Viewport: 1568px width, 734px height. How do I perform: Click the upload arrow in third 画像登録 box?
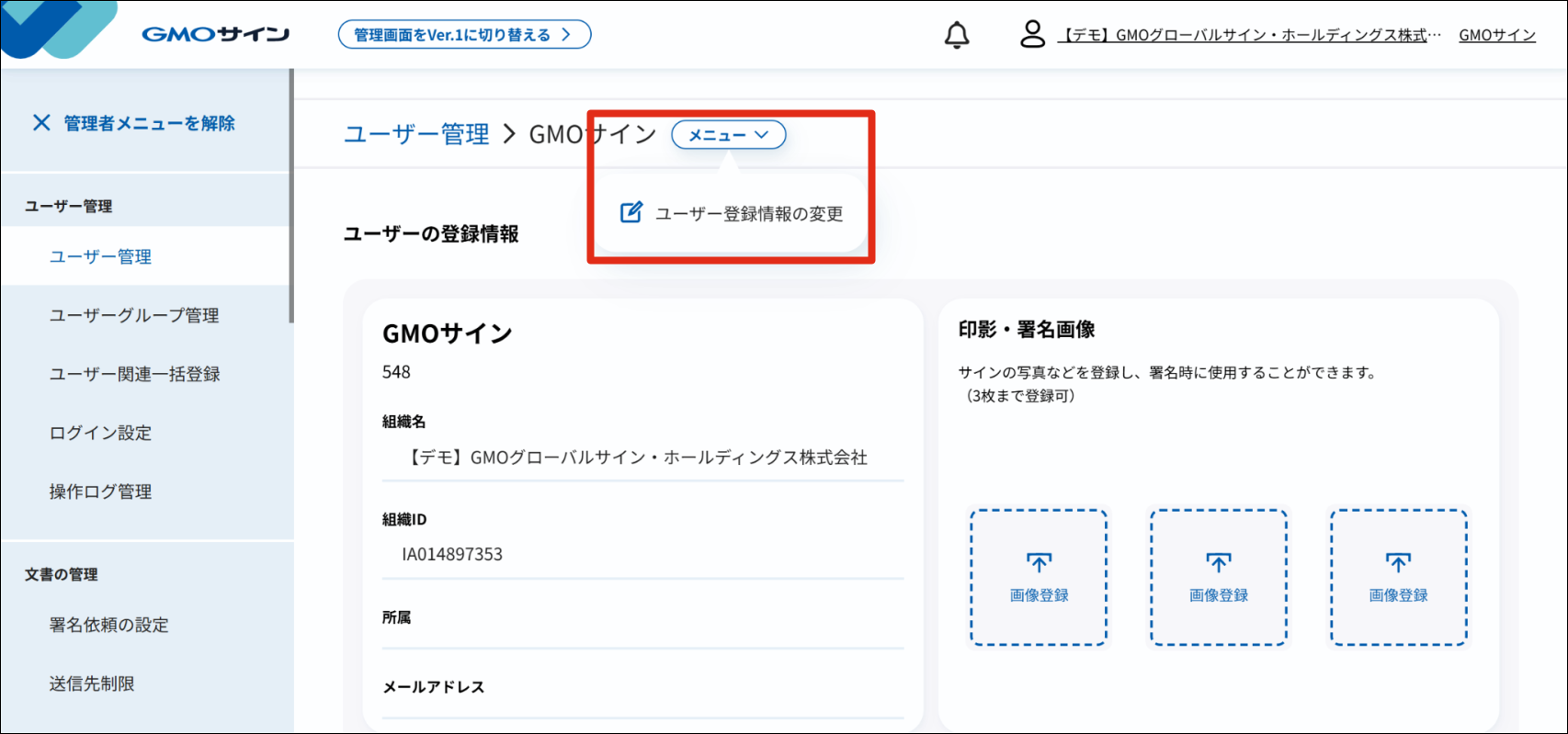[x=1398, y=561]
